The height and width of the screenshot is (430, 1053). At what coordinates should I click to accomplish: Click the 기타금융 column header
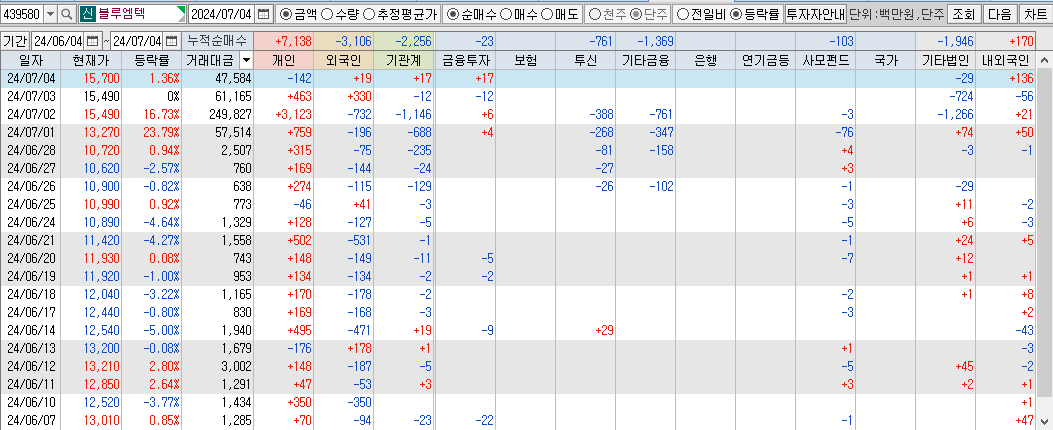click(645, 60)
